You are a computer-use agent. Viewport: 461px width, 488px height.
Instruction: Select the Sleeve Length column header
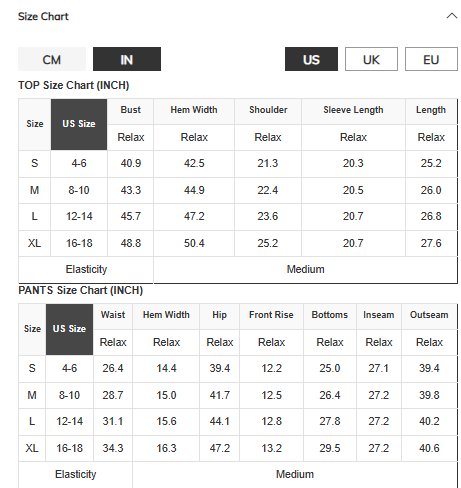coord(353,110)
